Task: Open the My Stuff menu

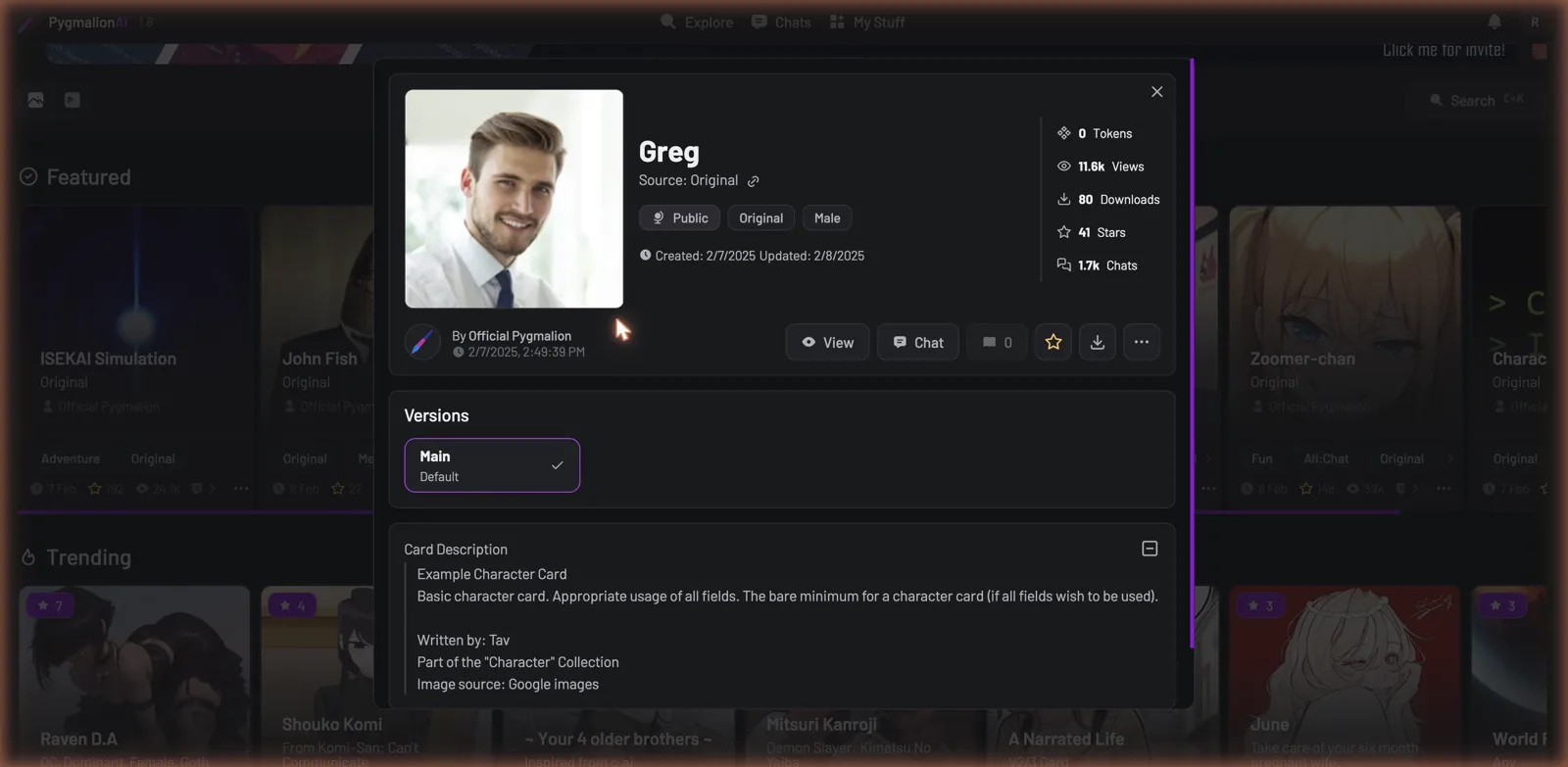Action: (867, 22)
